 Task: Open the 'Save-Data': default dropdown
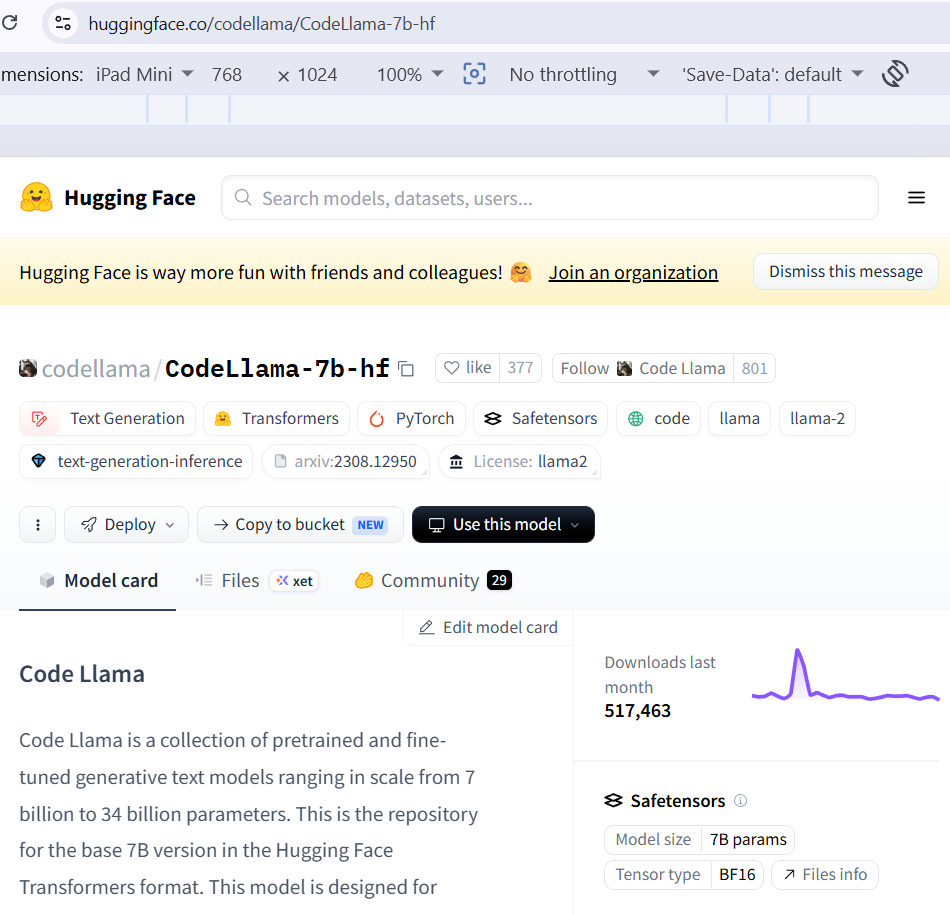point(772,75)
